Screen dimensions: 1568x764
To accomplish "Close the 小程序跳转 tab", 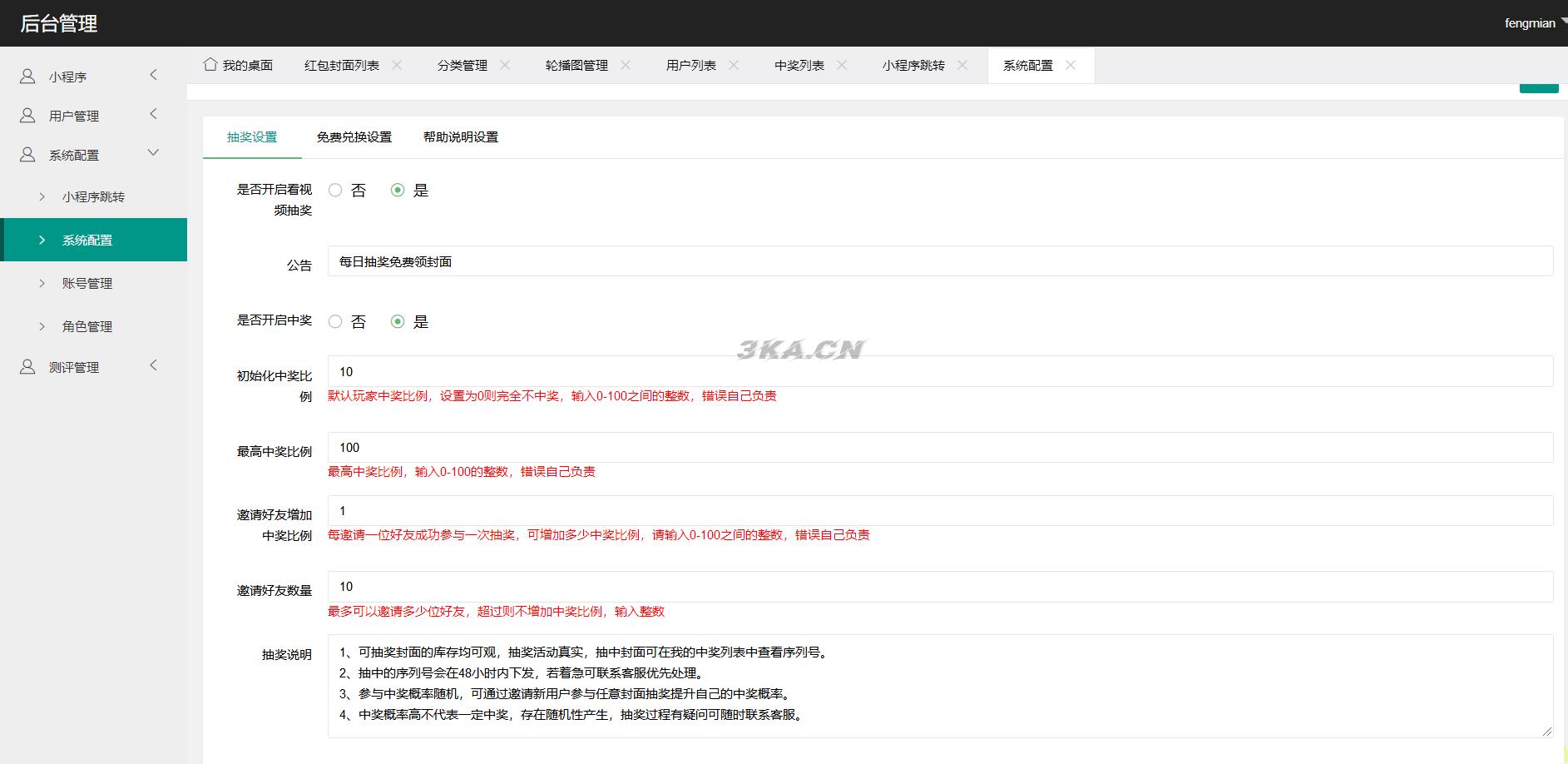I will pos(962,65).
